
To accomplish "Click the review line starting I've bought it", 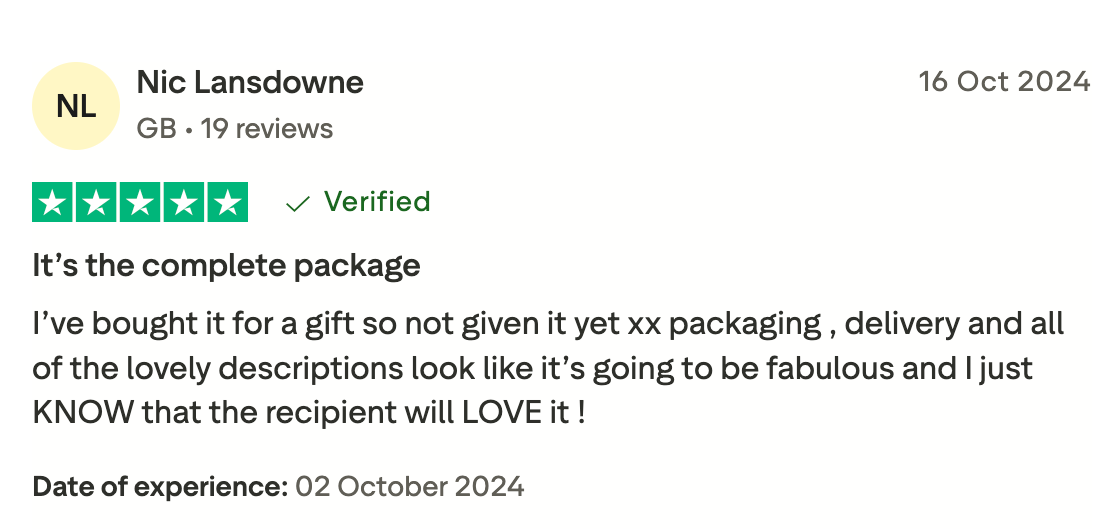I will point(548,325).
